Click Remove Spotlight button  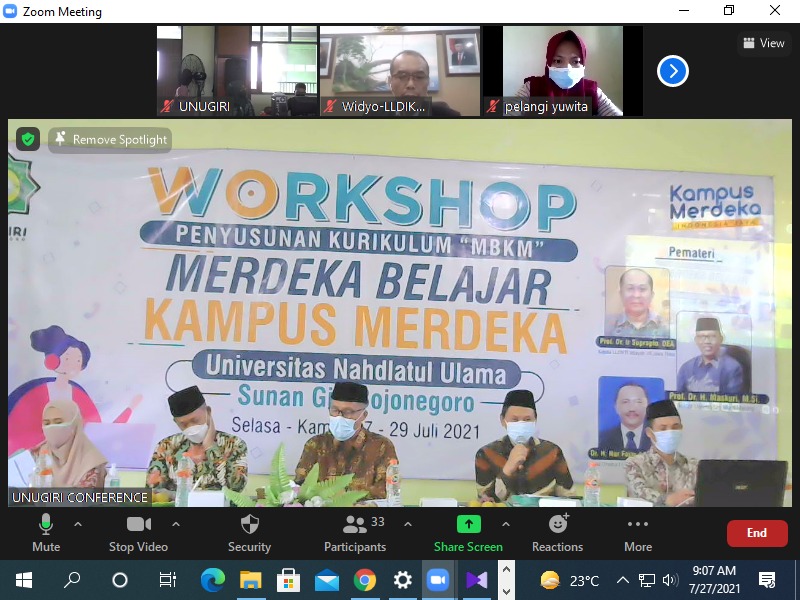point(110,139)
